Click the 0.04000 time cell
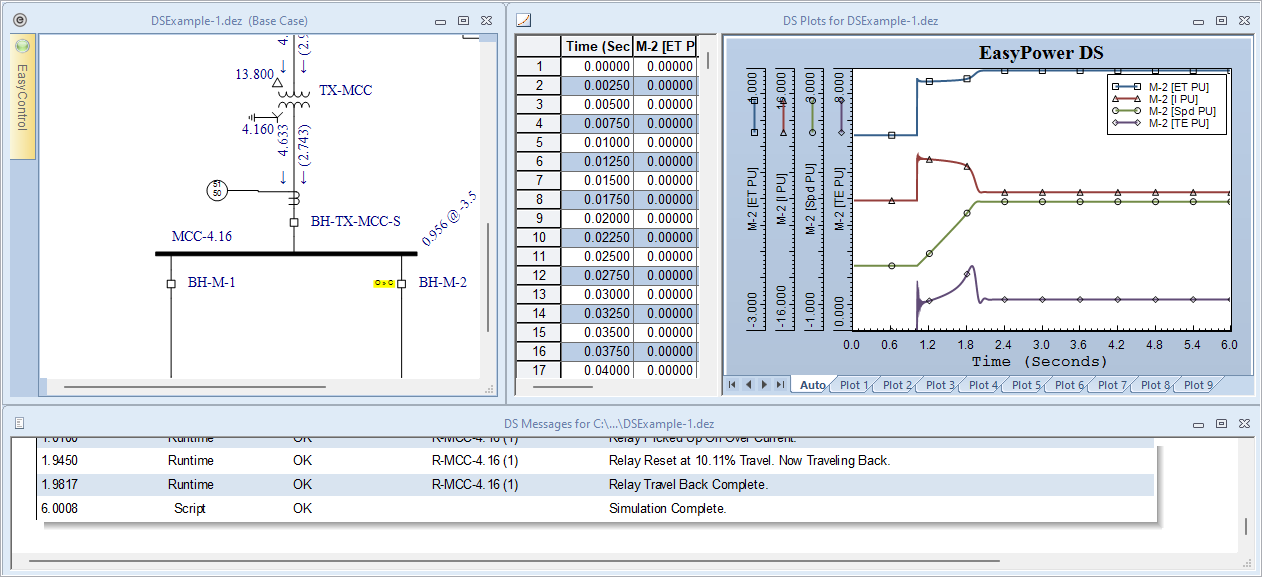Image resolution: width=1262 pixels, height=577 pixels. pyautogui.click(x=597, y=371)
